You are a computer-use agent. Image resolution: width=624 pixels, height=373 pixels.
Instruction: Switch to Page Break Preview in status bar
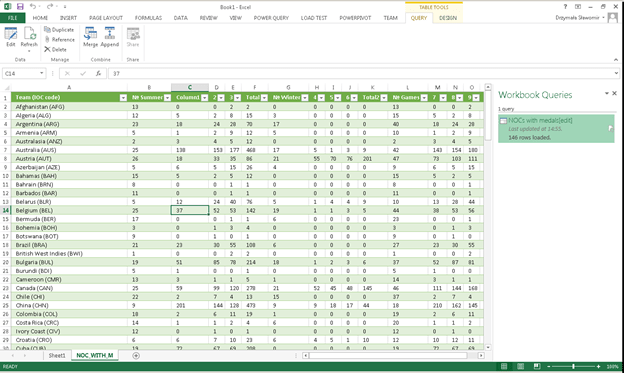click(537, 366)
